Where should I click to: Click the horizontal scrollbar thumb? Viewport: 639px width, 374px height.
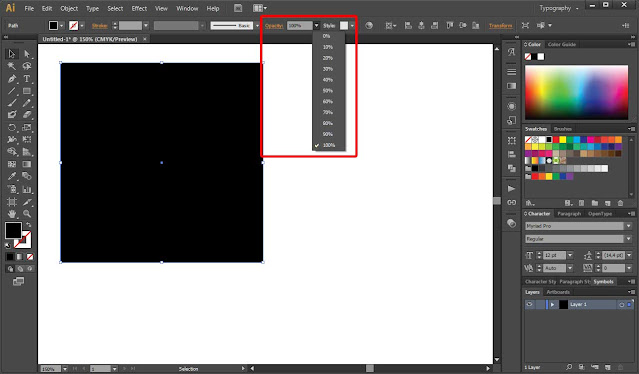pyautogui.click(x=370, y=368)
